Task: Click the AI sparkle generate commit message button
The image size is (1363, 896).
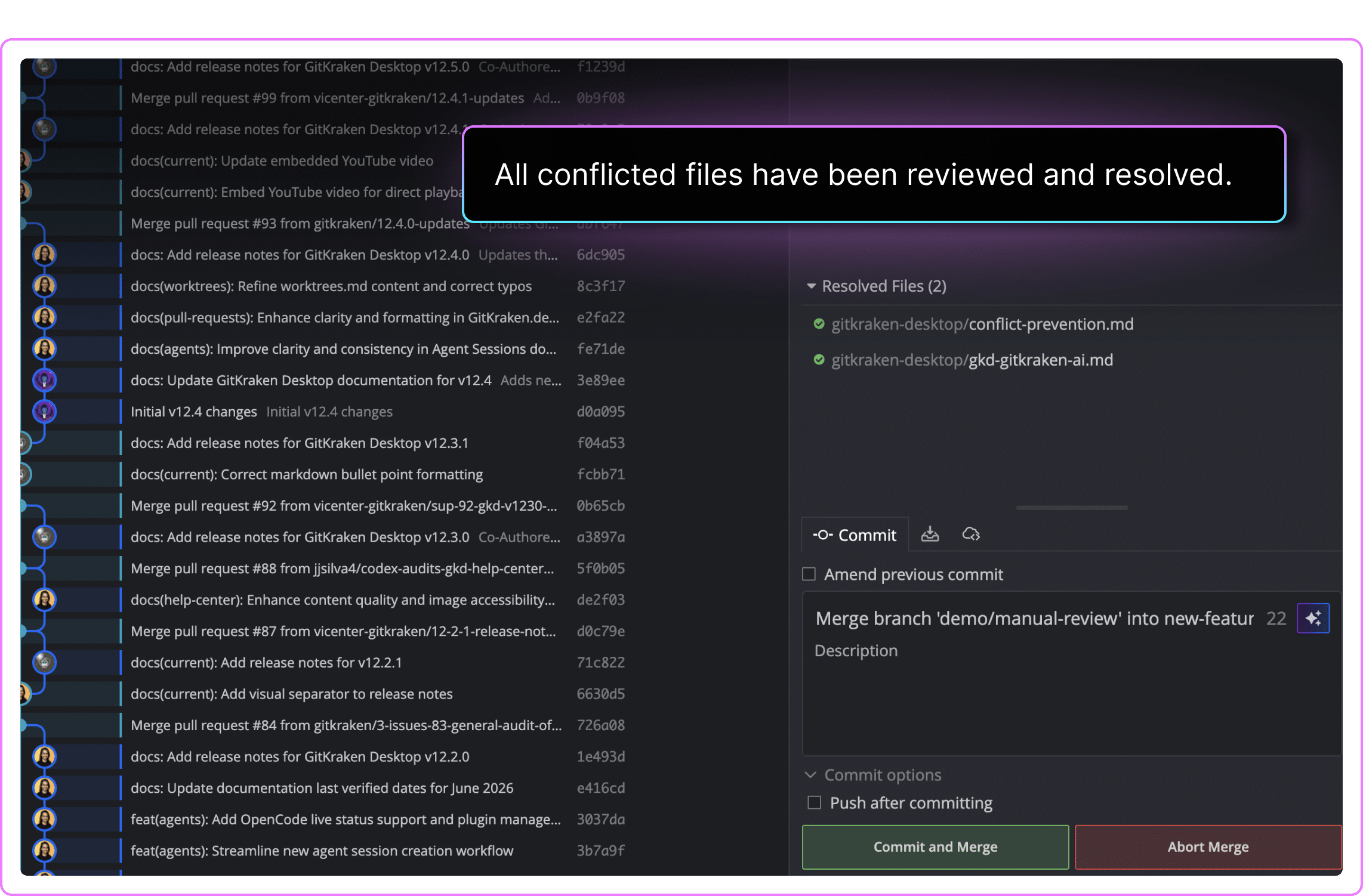Action: point(1313,618)
